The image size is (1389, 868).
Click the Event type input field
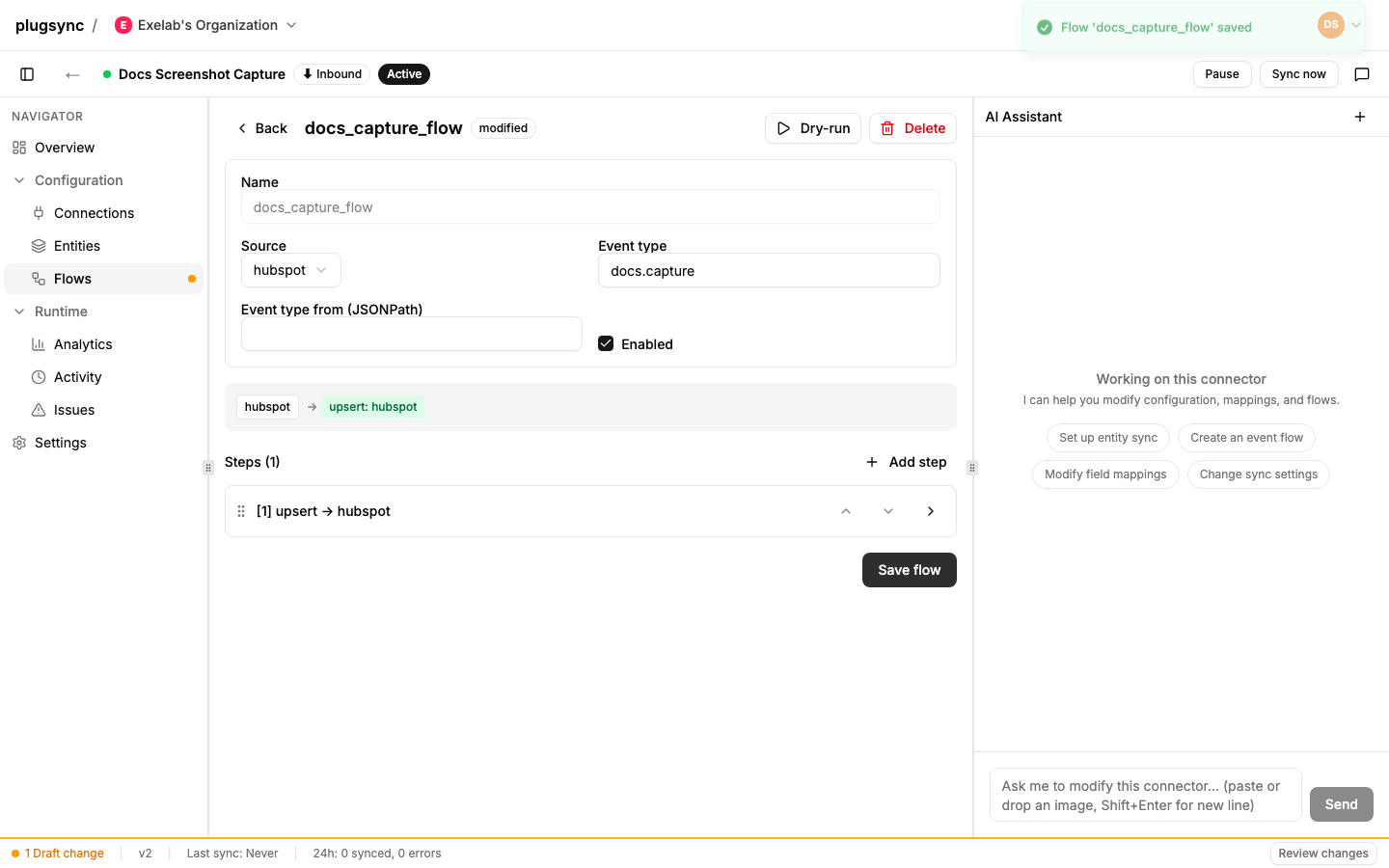769,270
